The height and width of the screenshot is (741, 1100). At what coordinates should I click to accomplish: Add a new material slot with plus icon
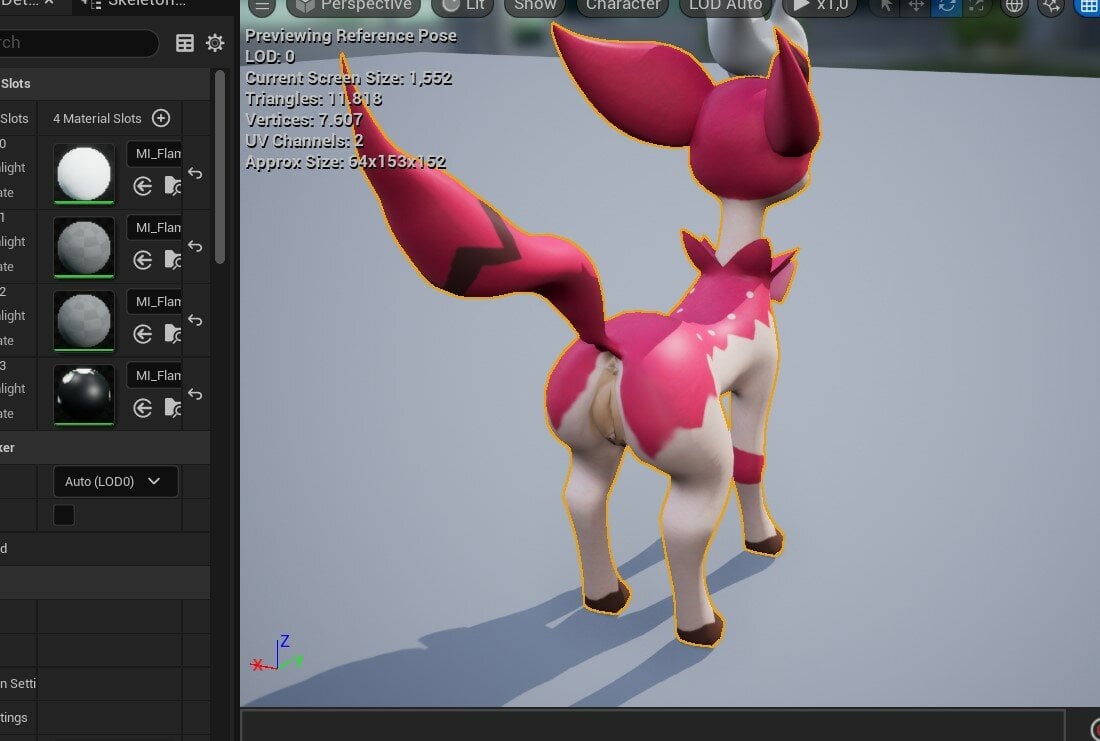point(161,118)
